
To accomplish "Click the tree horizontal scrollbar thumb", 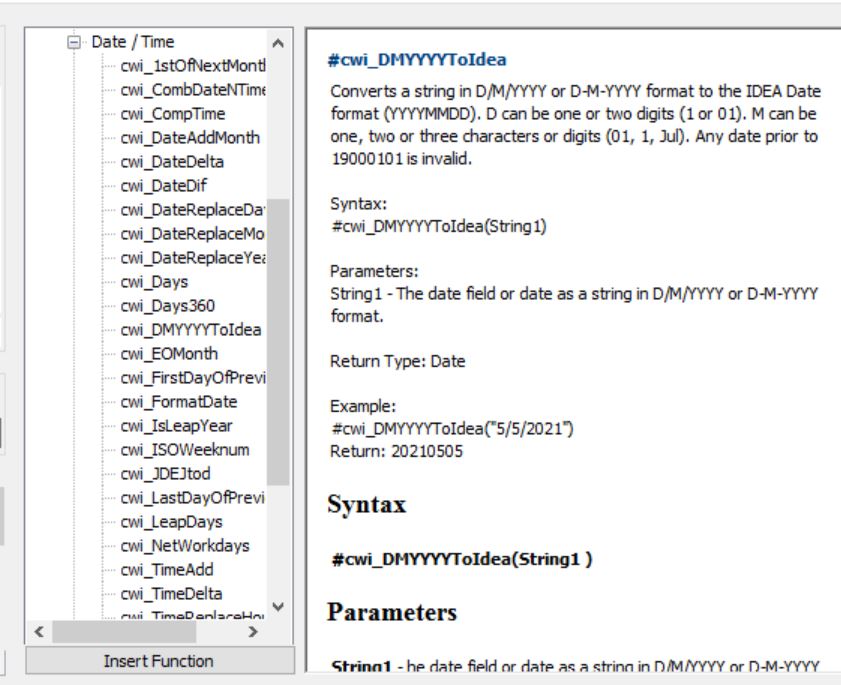I will point(124,632).
